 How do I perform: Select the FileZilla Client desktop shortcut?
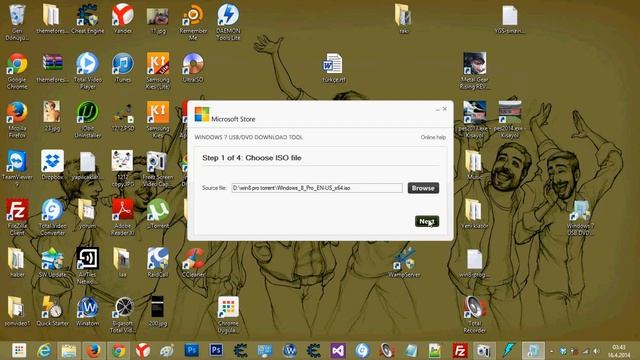tap(17, 217)
